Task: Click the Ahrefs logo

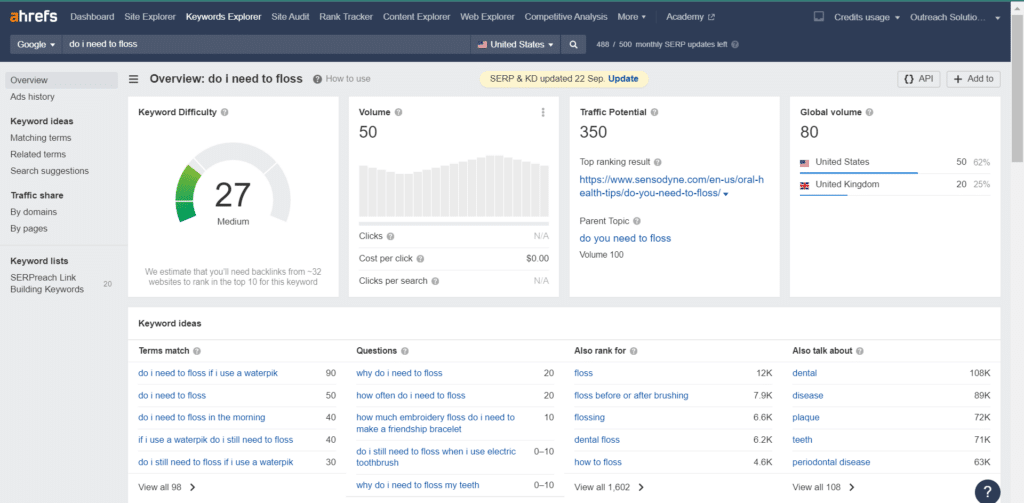Action: coord(34,16)
